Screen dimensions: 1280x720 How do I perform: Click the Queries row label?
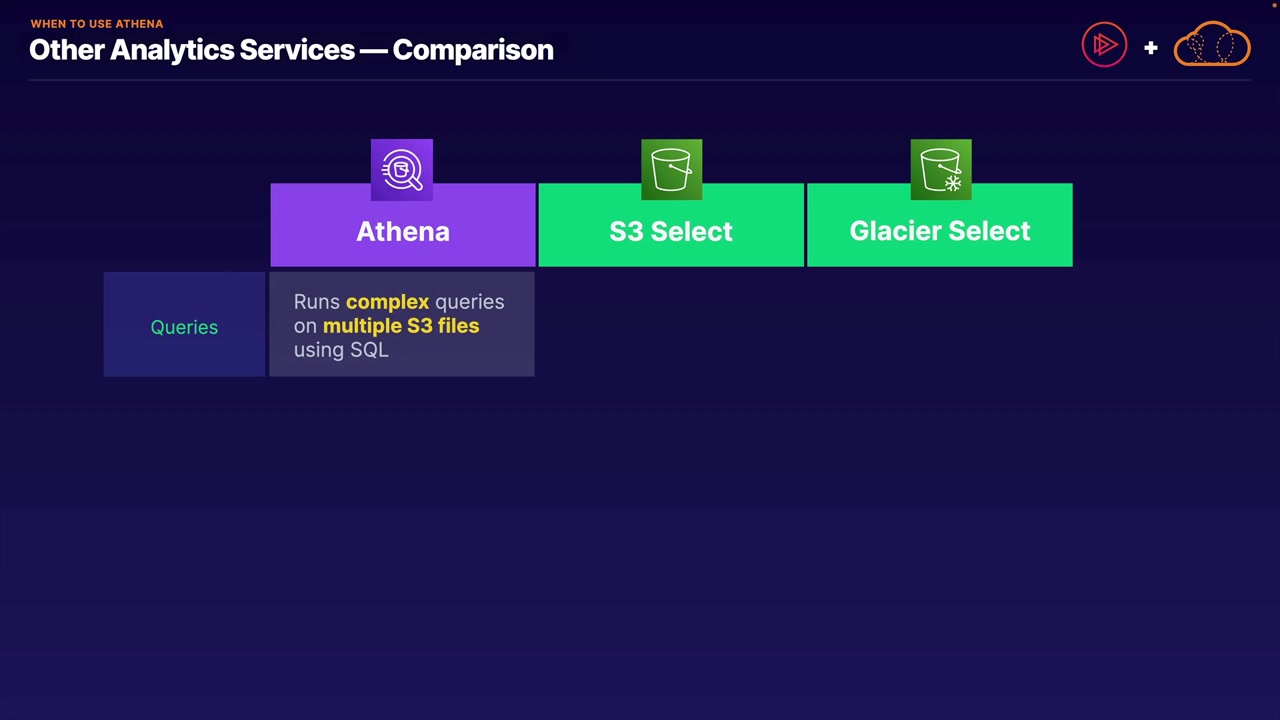pyautogui.click(x=184, y=327)
